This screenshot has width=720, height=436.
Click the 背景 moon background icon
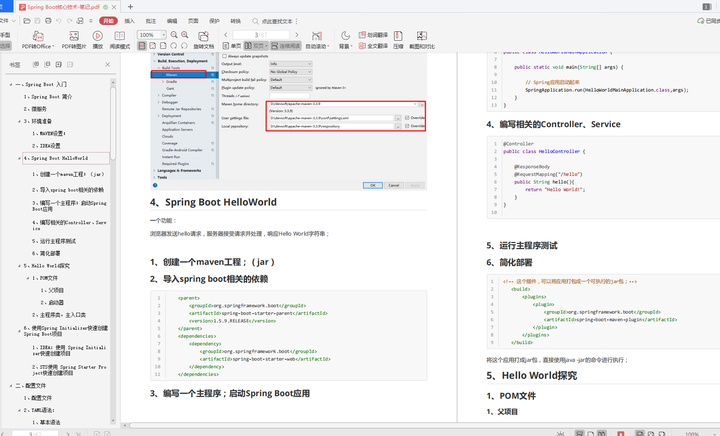(x=345, y=36)
